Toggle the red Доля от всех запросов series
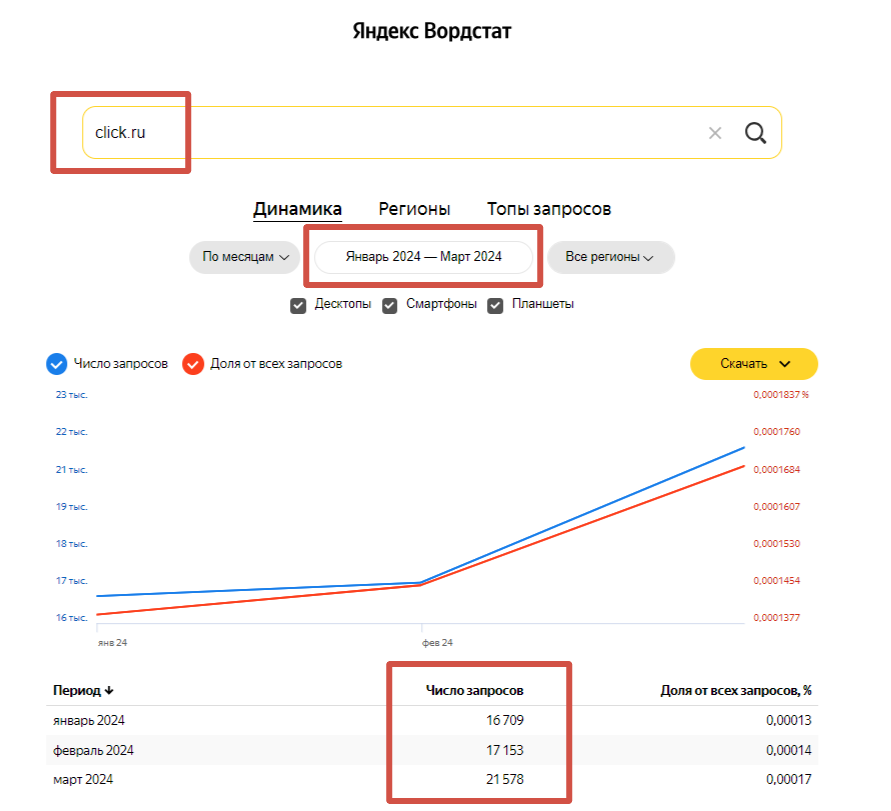 [x=193, y=364]
